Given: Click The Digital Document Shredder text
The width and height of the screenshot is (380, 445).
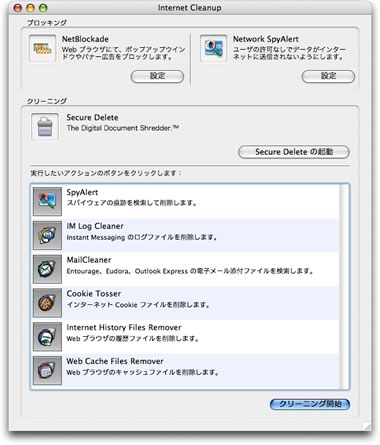Looking at the screenshot, I should 123,128.
